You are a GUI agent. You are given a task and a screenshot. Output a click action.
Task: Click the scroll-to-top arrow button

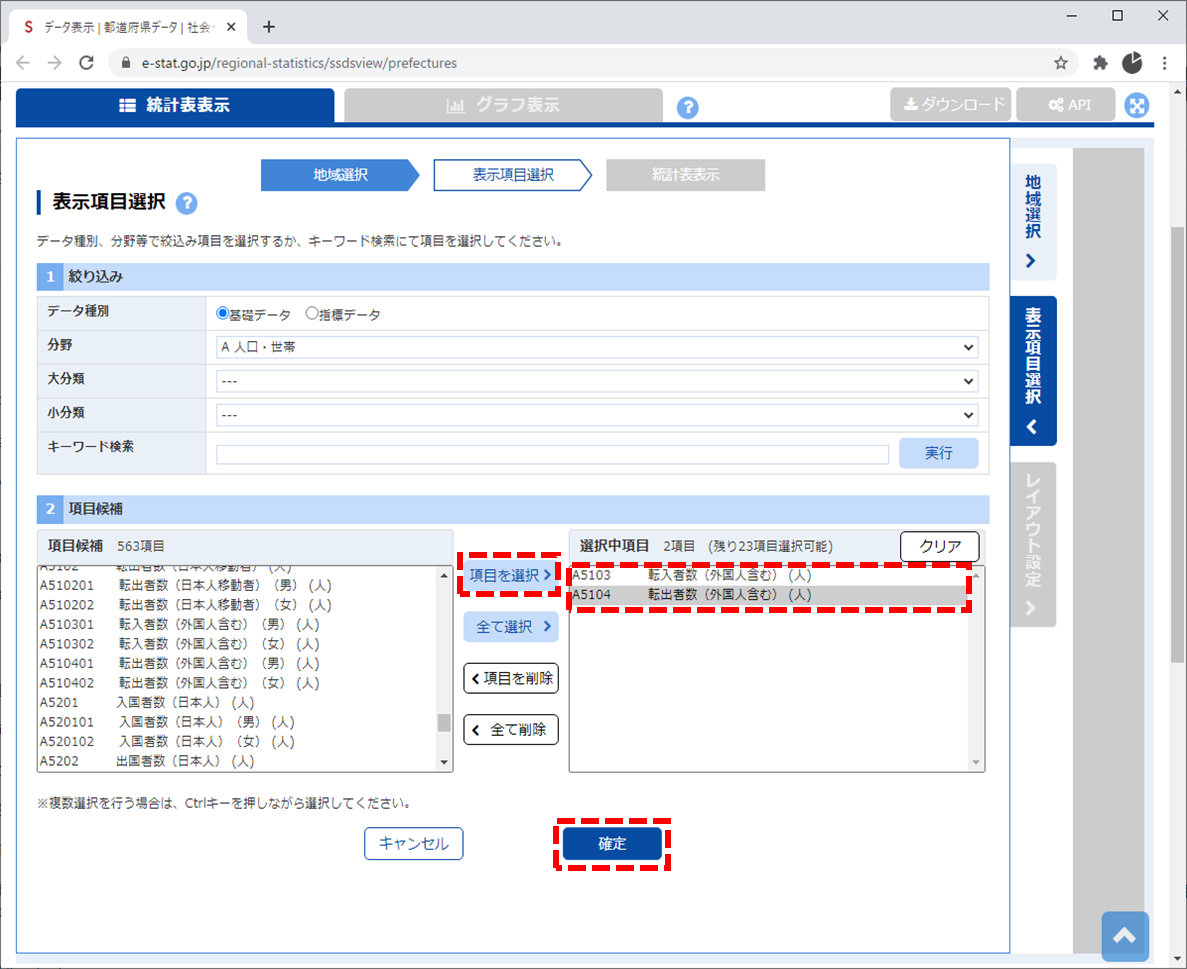click(x=1125, y=936)
